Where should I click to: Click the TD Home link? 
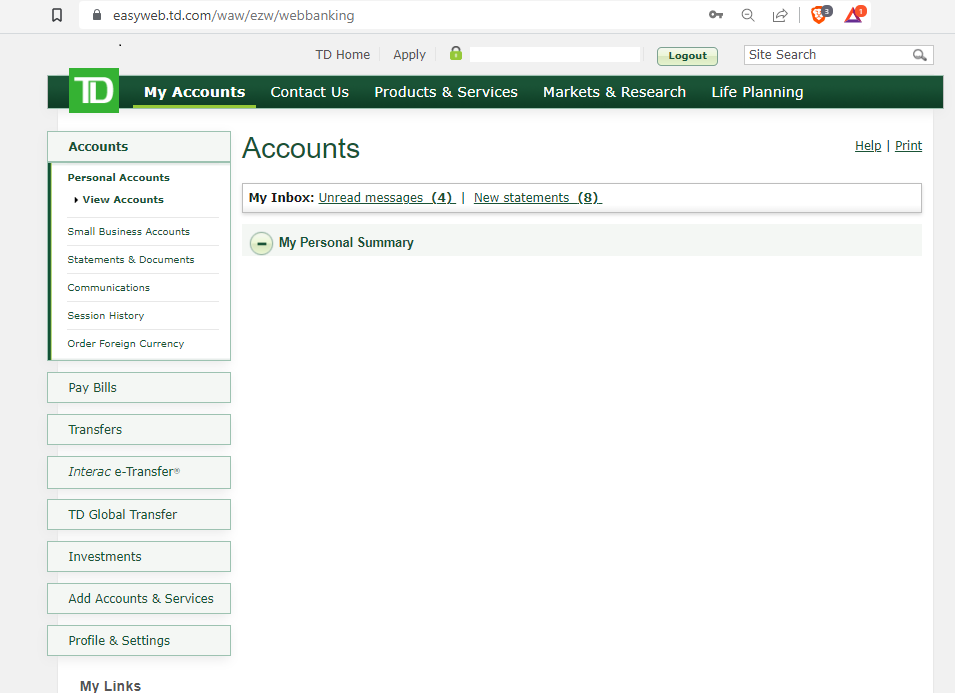(342, 55)
